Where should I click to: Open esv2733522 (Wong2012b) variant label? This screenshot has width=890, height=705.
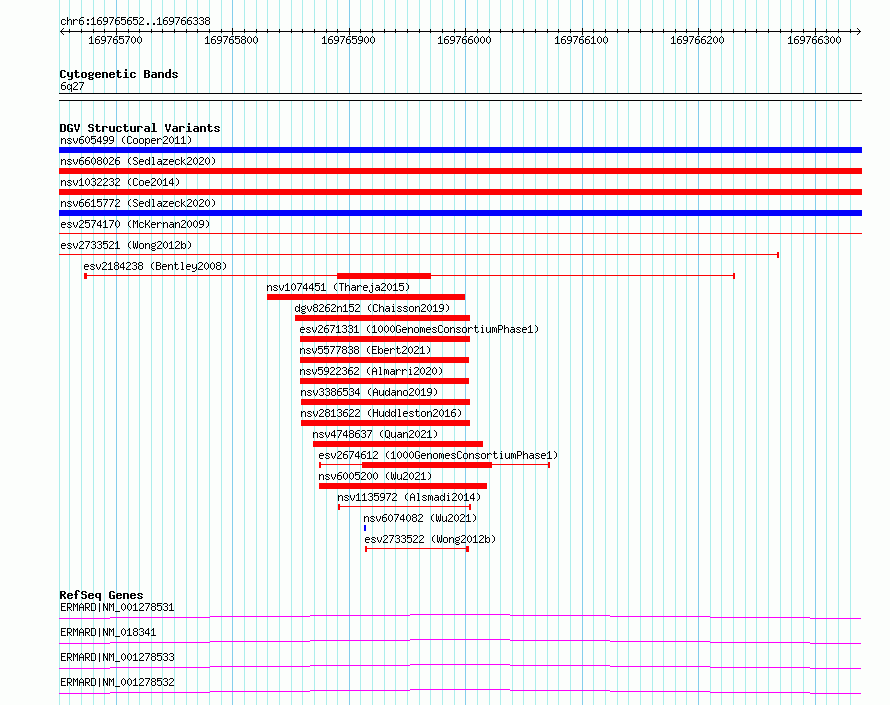430,539
